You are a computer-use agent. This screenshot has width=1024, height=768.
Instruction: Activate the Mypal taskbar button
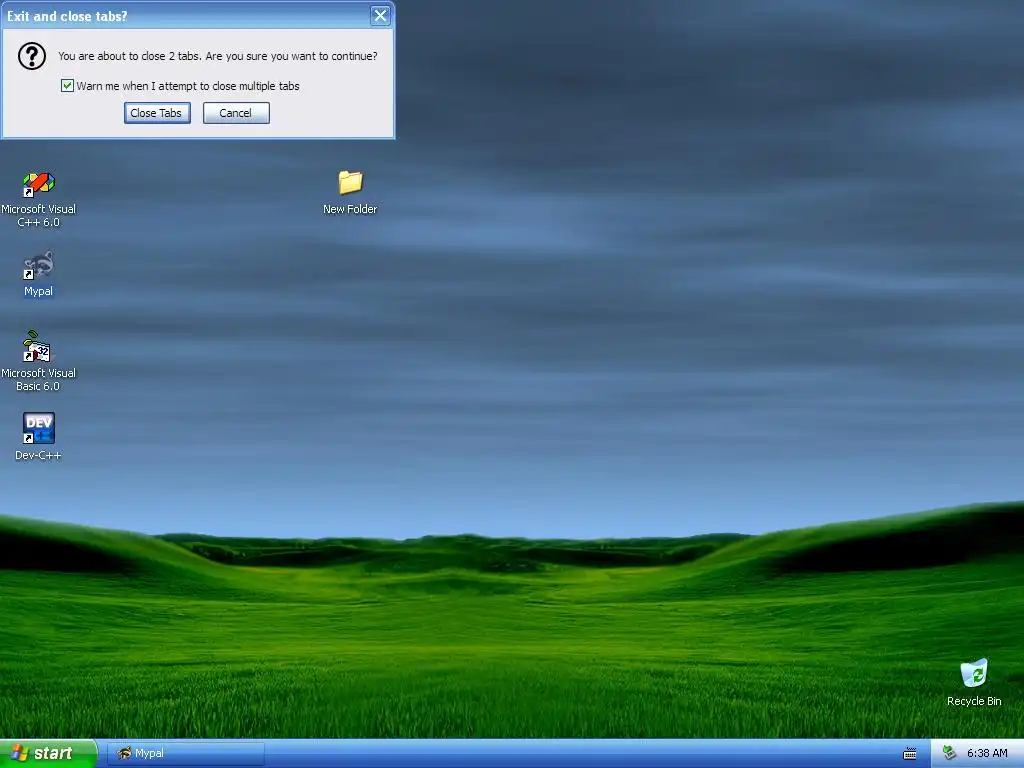pos(185,753)
